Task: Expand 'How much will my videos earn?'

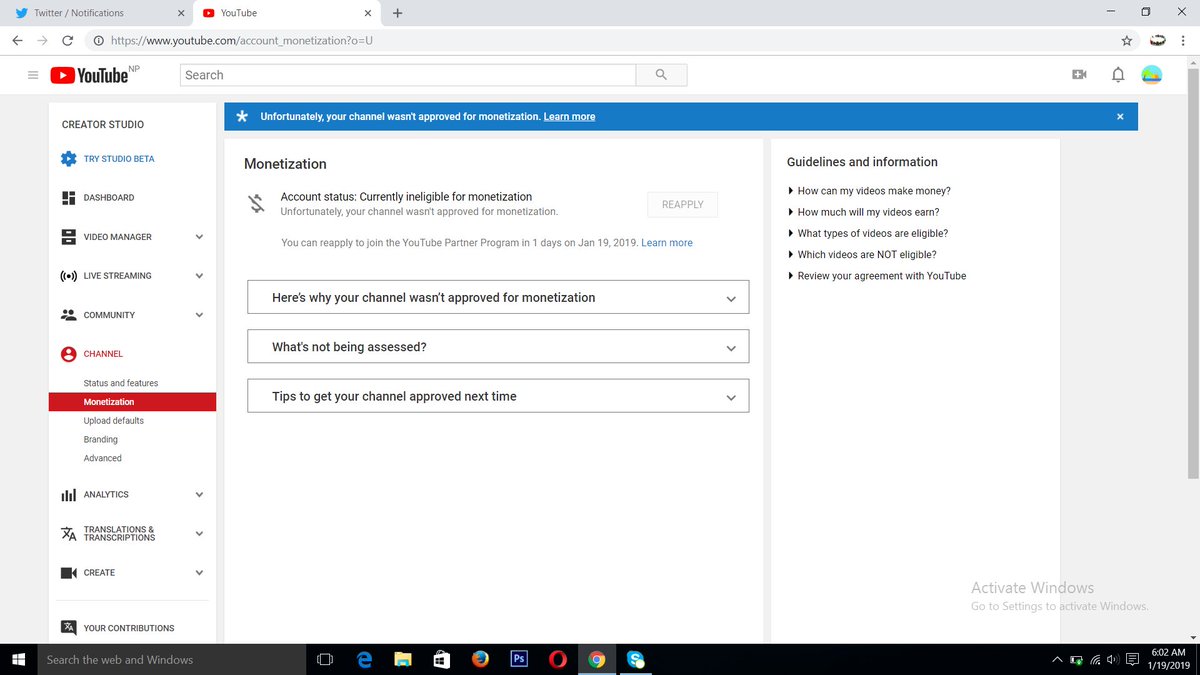Action: click(x=863, y=212)
